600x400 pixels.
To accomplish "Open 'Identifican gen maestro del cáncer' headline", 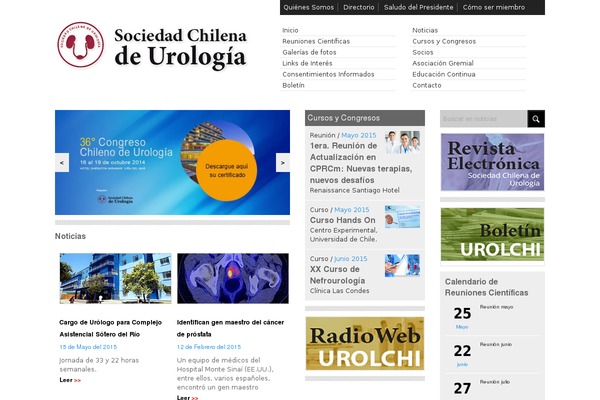I will (230, 328).
